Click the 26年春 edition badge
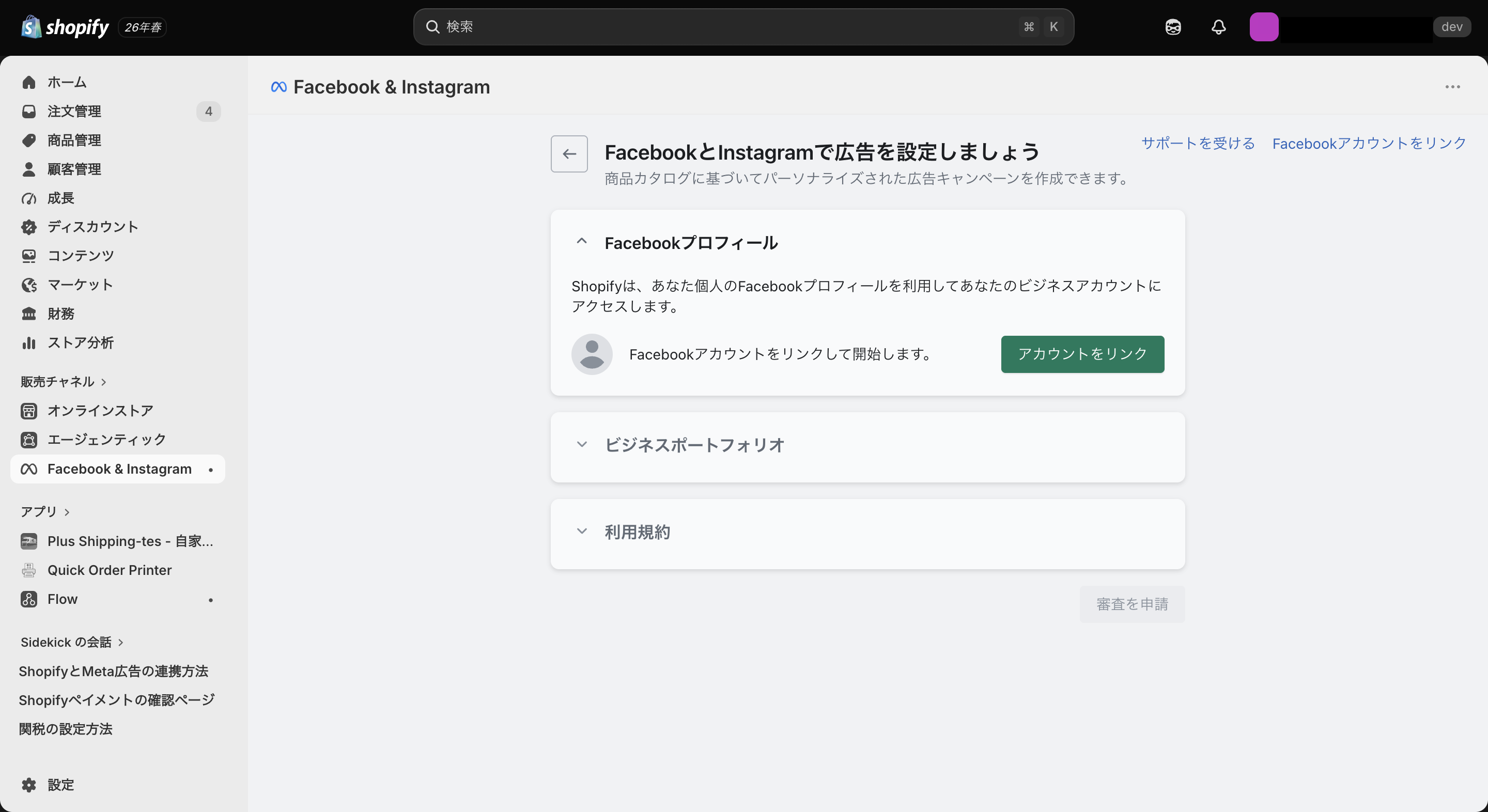This screenshot has width=1488, height=812. (143, 27)
